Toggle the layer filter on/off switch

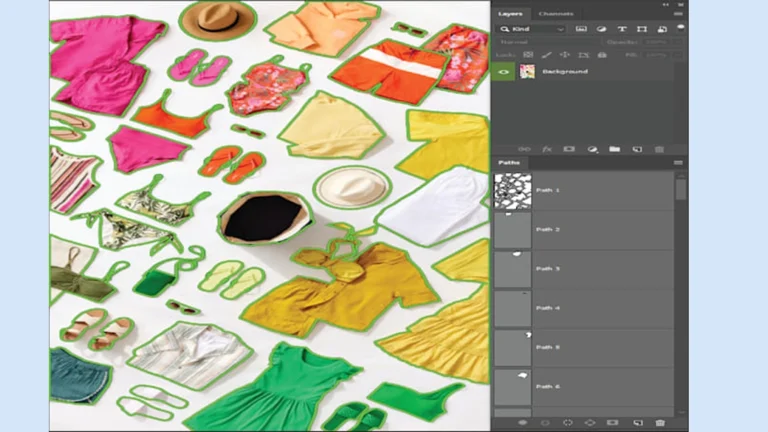pos(679,28)
